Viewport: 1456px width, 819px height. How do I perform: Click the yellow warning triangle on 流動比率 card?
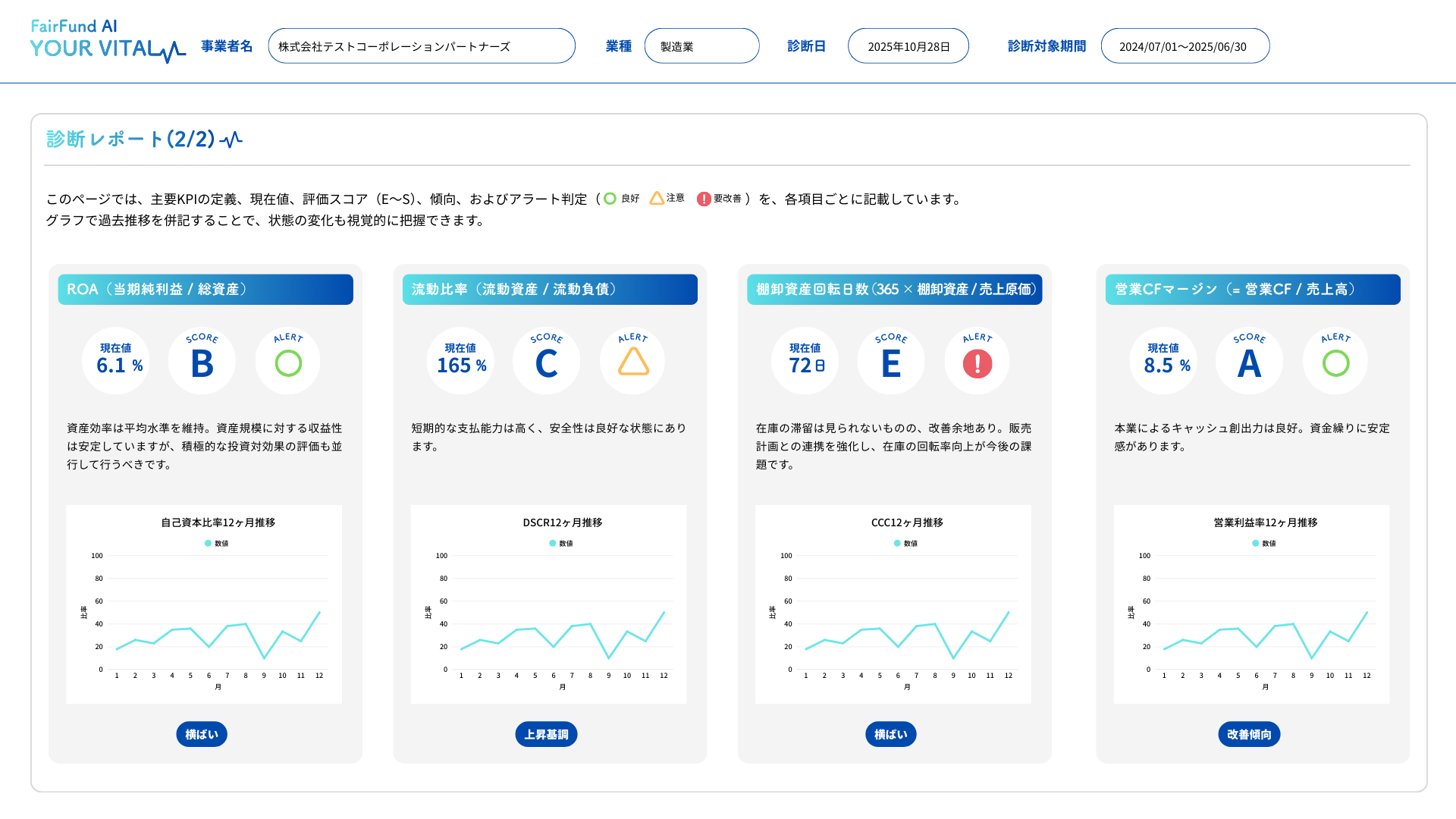[632, 361]
